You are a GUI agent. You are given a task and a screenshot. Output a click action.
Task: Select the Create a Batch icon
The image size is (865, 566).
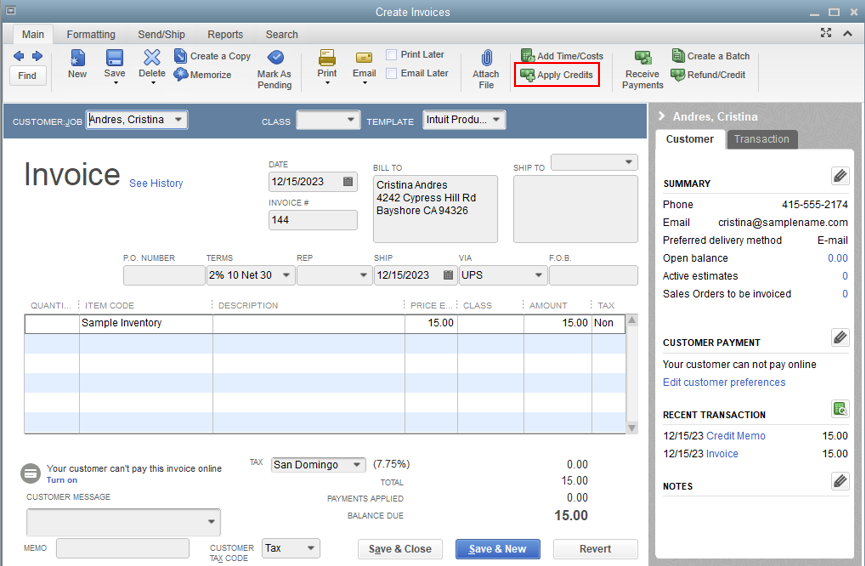[x=678, y=56]
